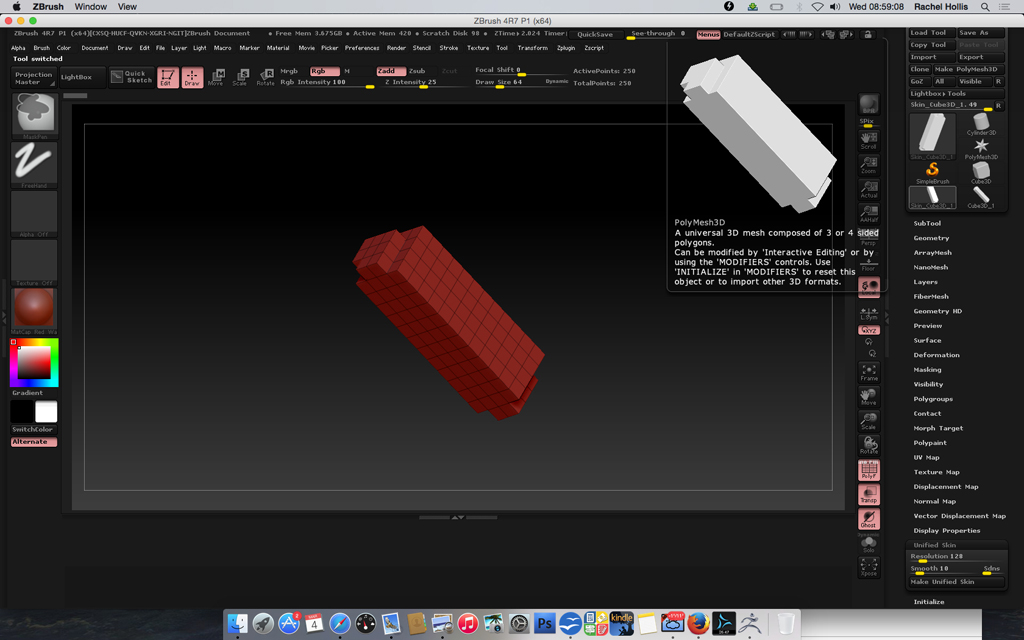Open the Transform menu
This screenshot has width=1024, height=640.
tap(532, 48)
